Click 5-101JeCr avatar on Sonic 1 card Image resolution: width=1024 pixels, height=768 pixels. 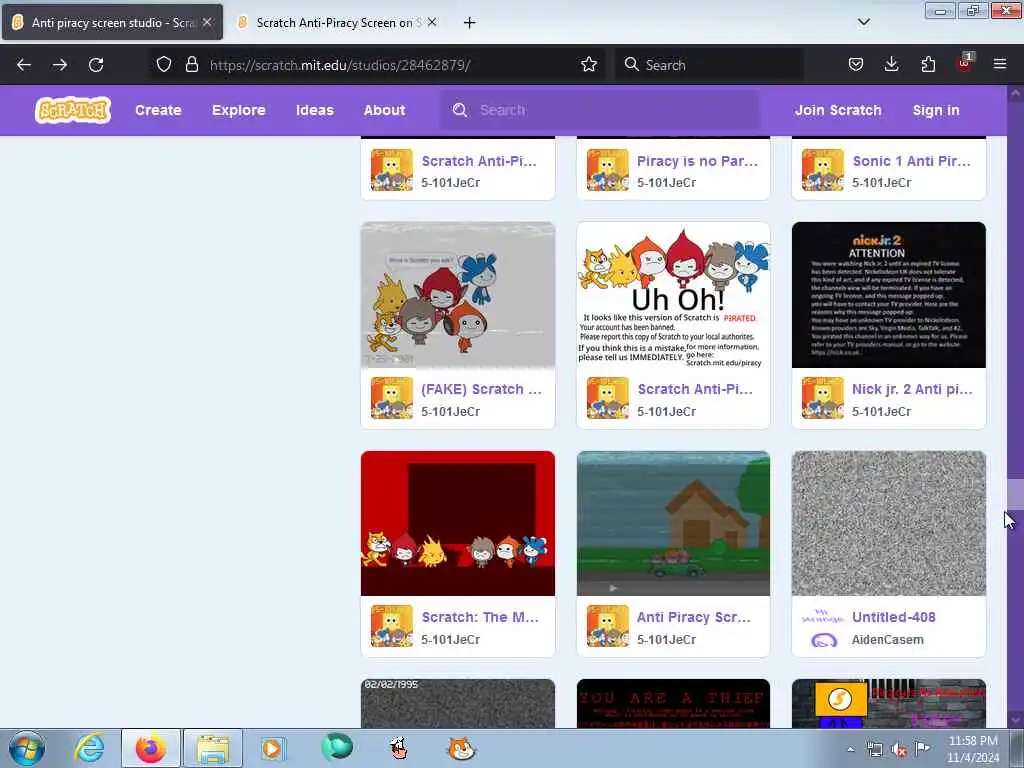tap(823, 170)
